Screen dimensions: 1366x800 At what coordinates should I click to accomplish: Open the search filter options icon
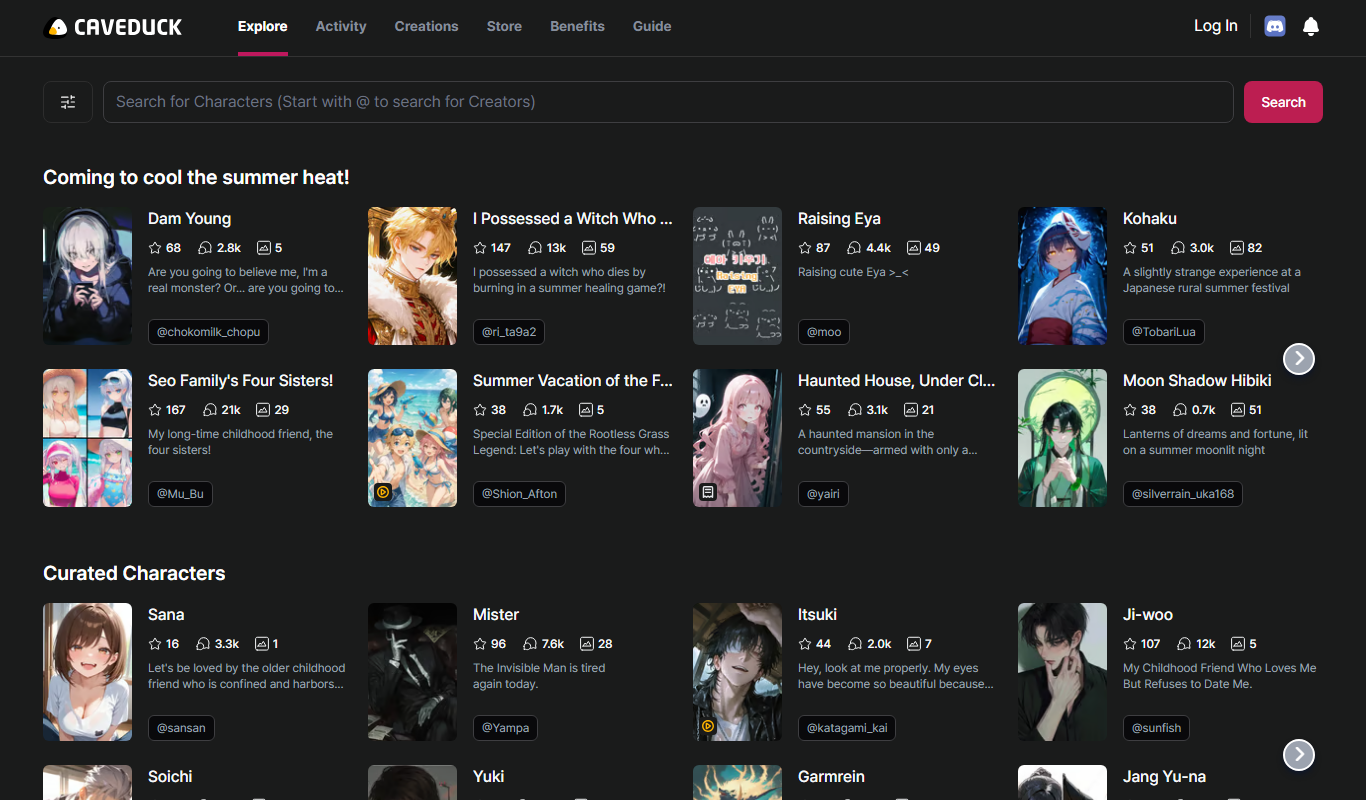[x=68, y=102]
